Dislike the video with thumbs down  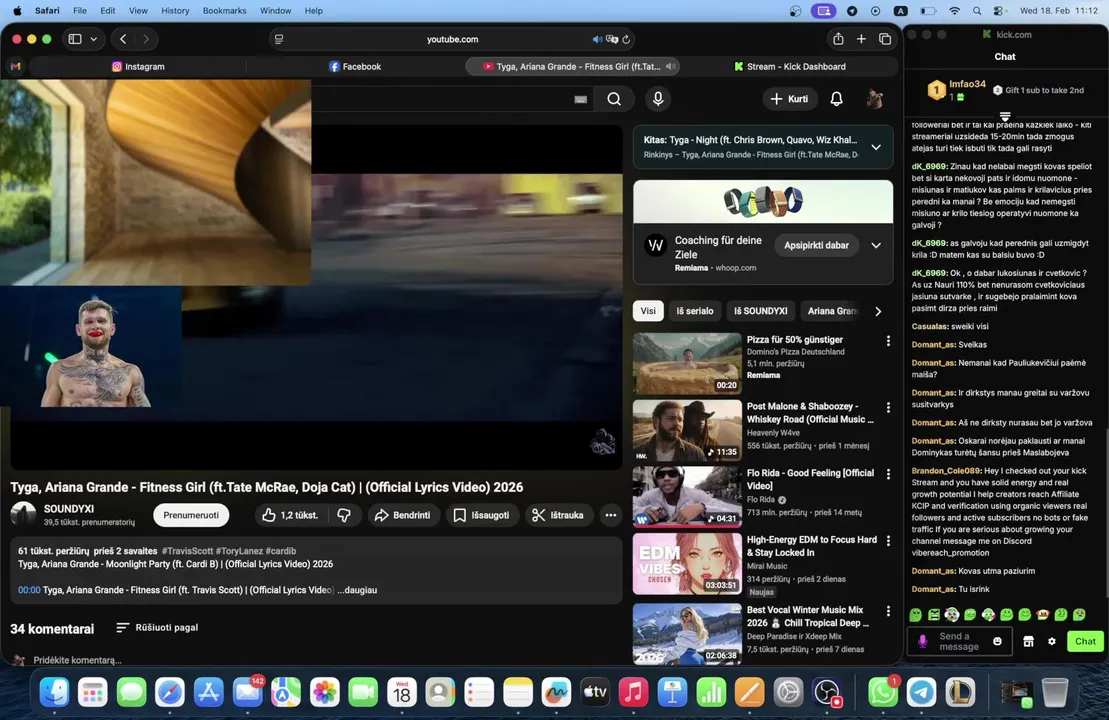point(344,515)
